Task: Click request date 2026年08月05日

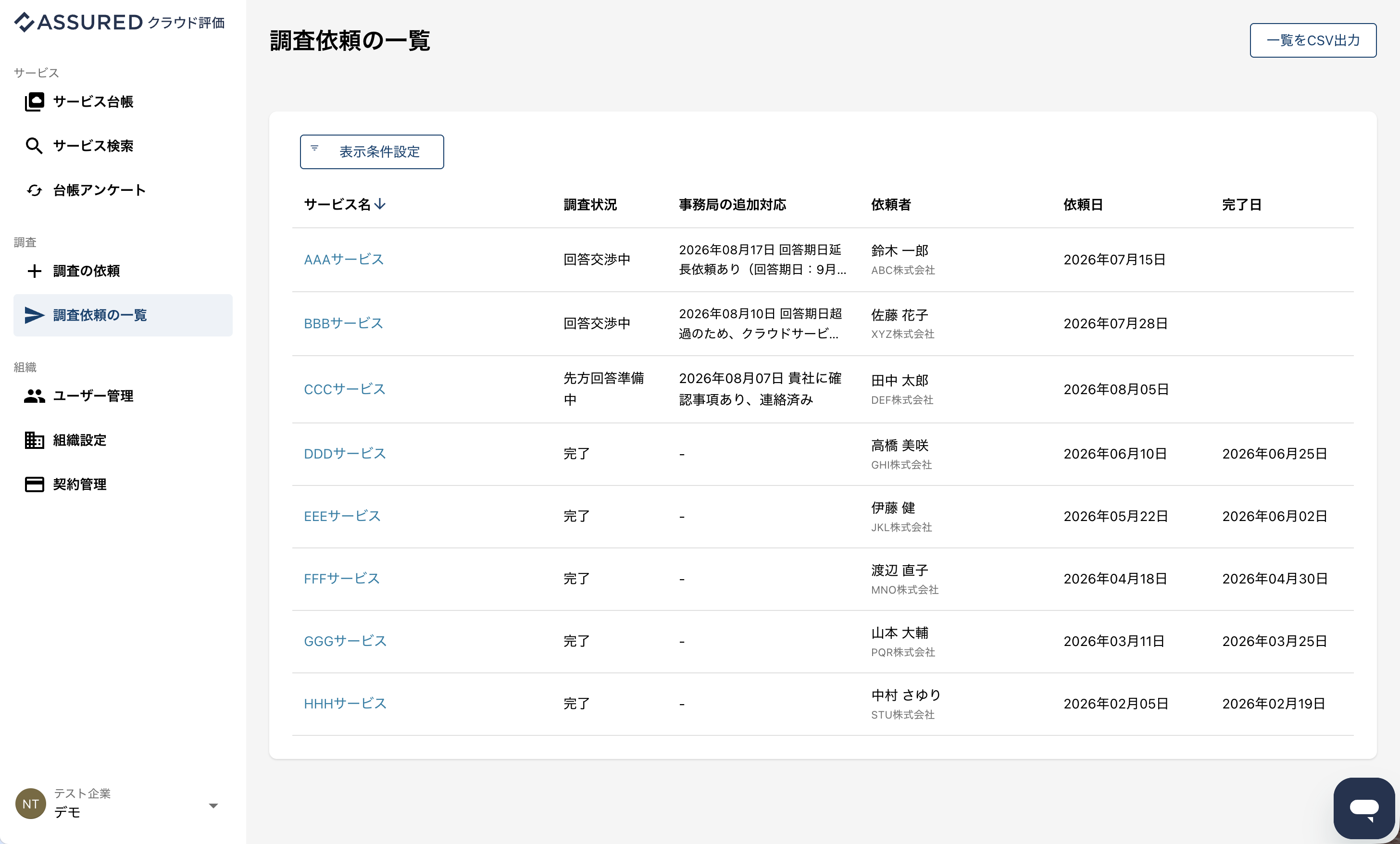Action: [1116, 389]
